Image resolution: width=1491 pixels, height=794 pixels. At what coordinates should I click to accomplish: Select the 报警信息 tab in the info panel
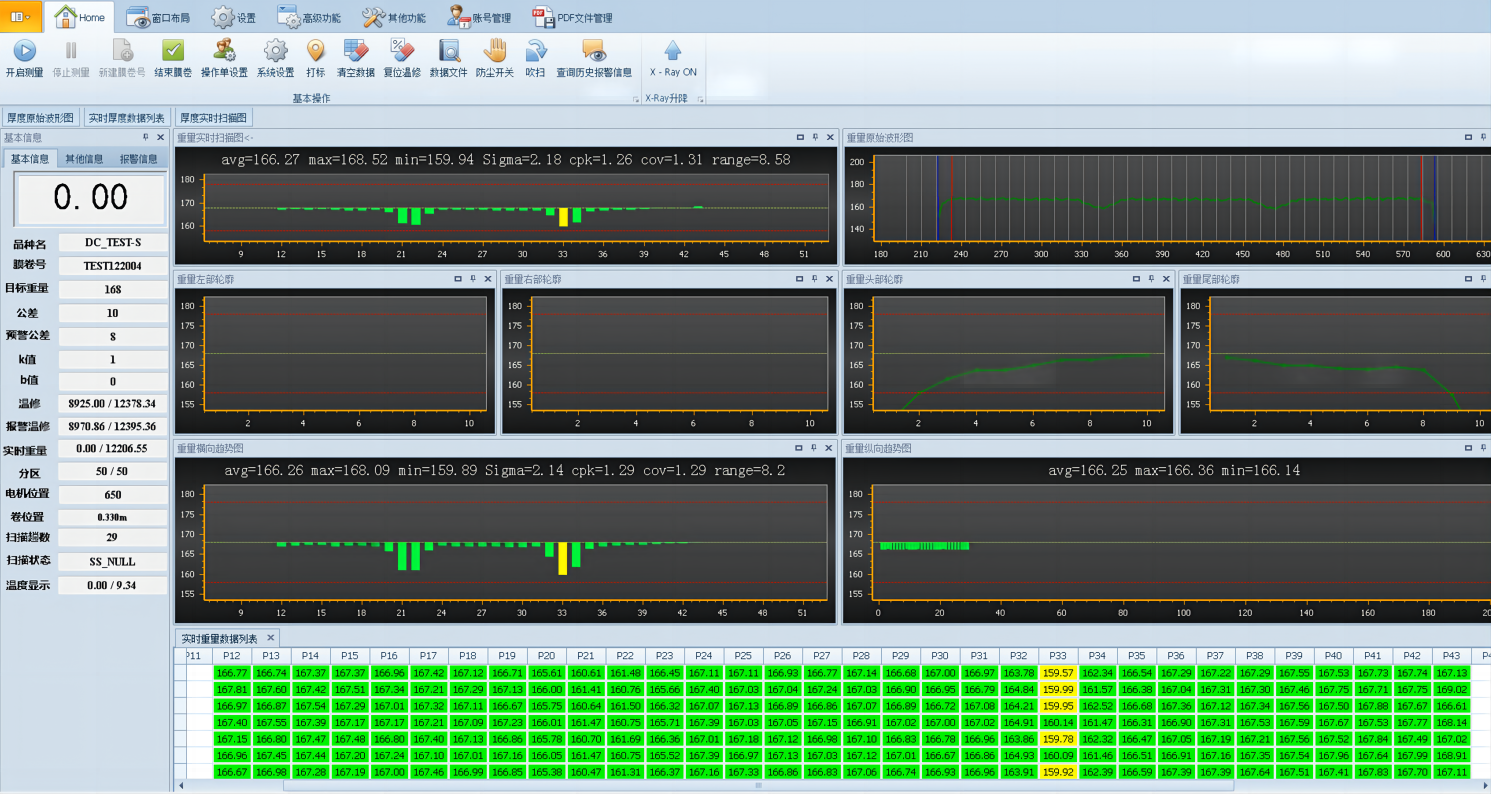coord(138,159)
